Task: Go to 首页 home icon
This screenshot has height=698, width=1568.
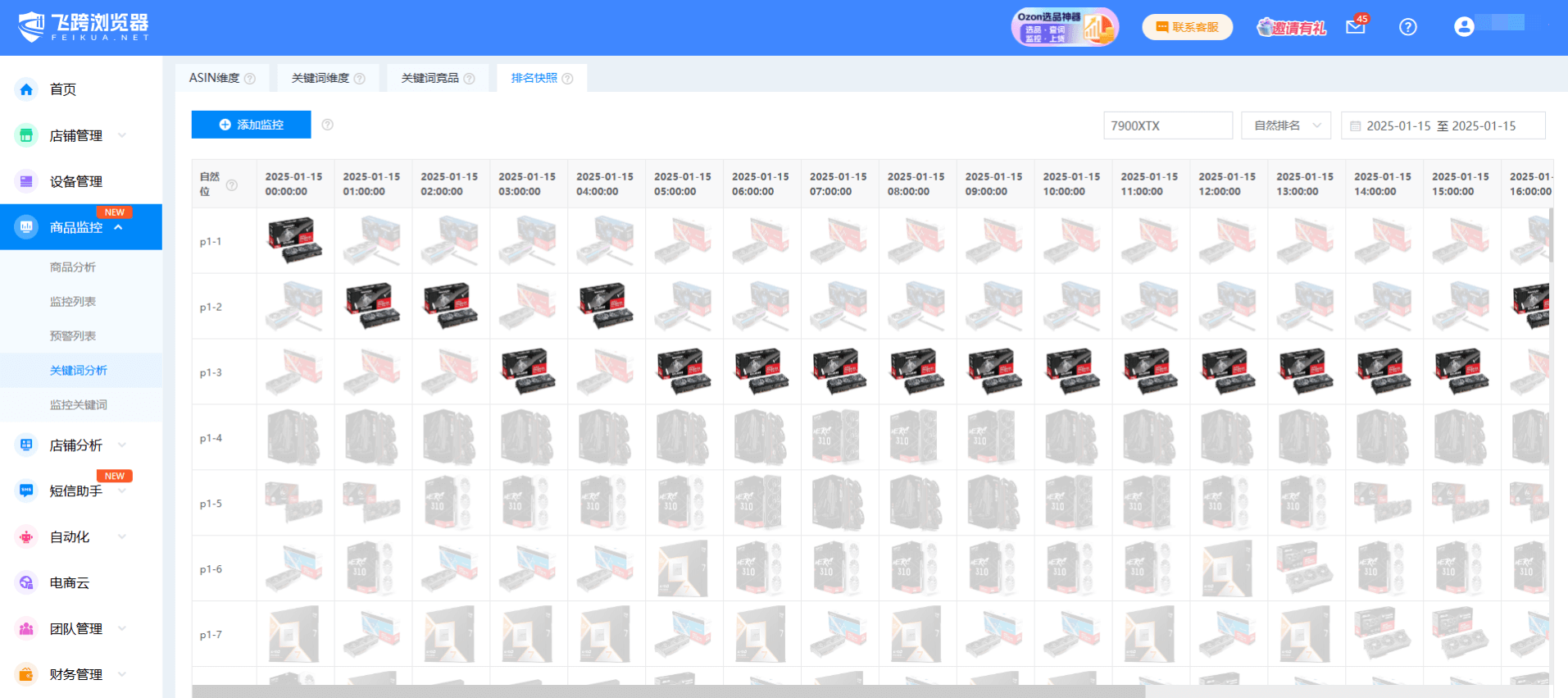Action: click(x=26, y=89)
